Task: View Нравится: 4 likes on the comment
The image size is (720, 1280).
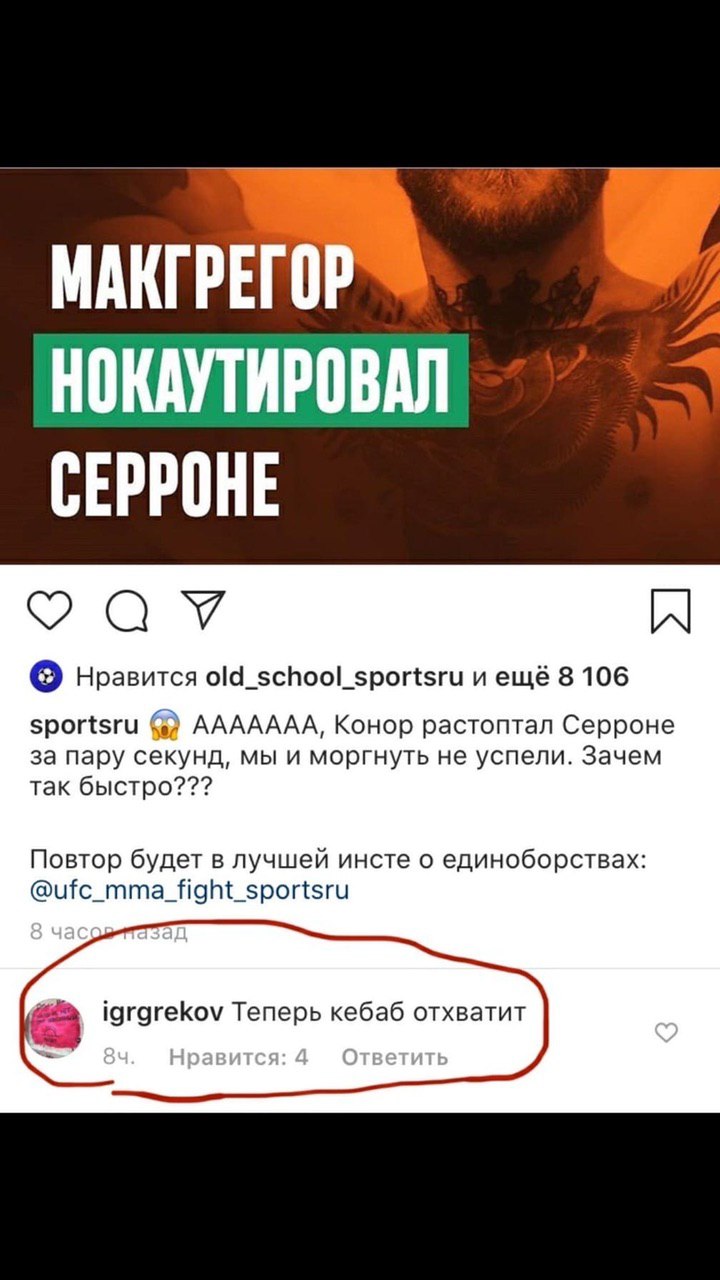Action: coord(239,1056)
